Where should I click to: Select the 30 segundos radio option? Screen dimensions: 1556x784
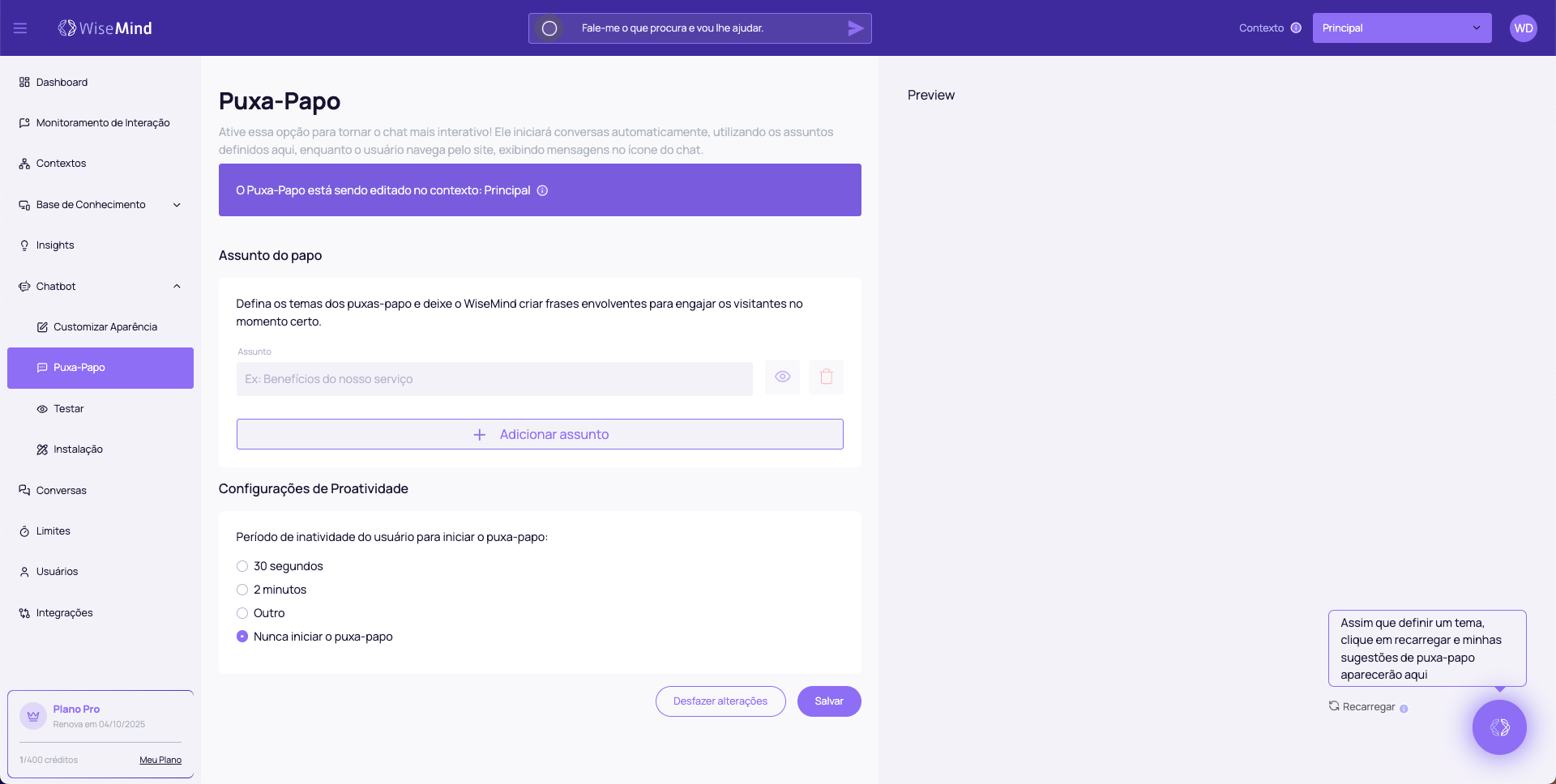tap(242, 566)
